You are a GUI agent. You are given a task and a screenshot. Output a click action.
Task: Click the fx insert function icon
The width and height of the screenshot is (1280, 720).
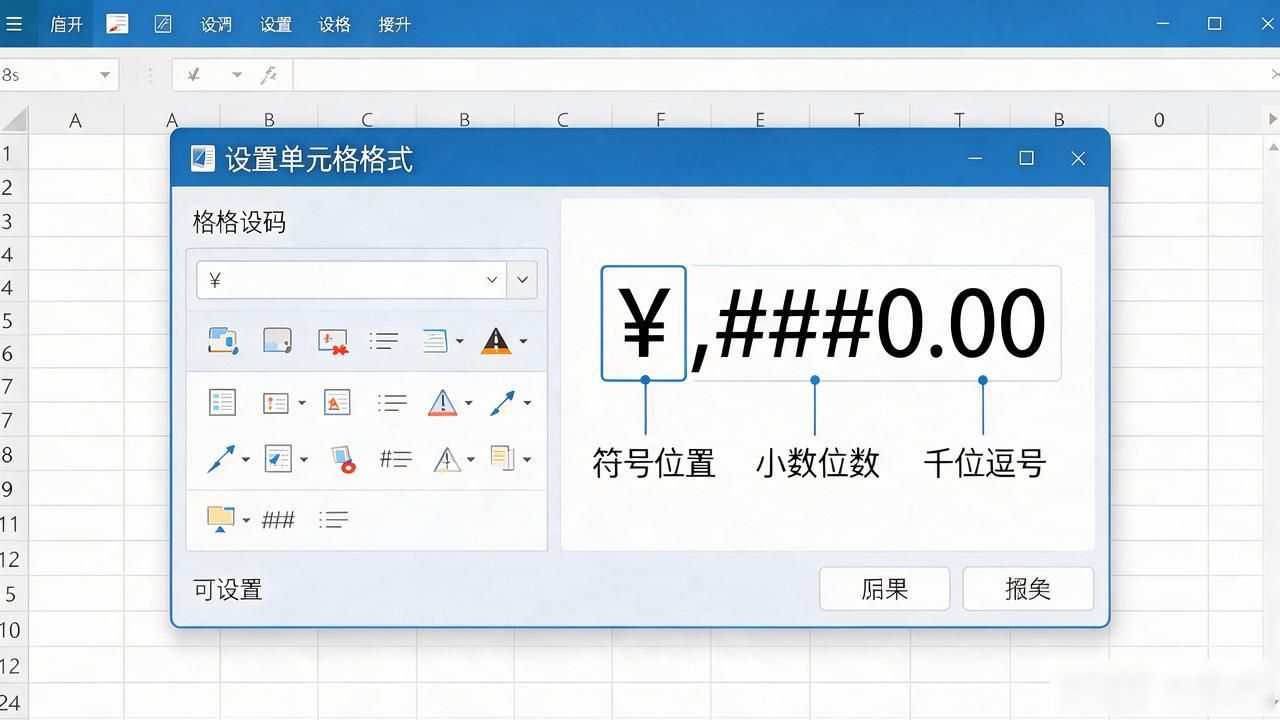(269, 75)
